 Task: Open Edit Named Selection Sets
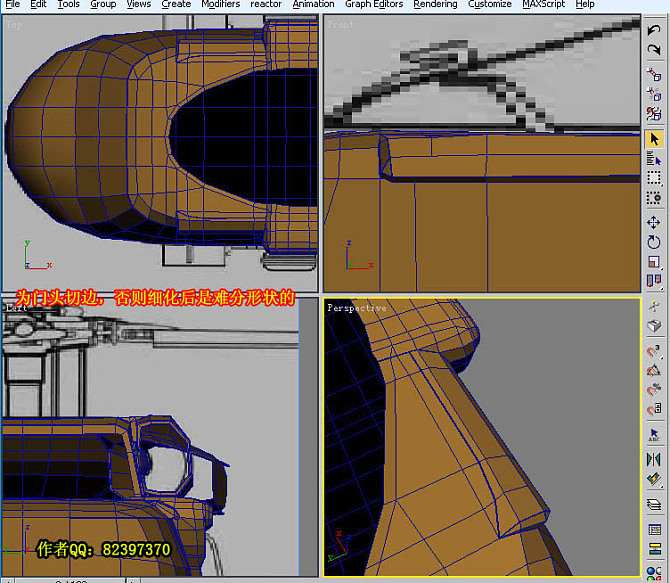pyautogui.click(x=653, y=435)
